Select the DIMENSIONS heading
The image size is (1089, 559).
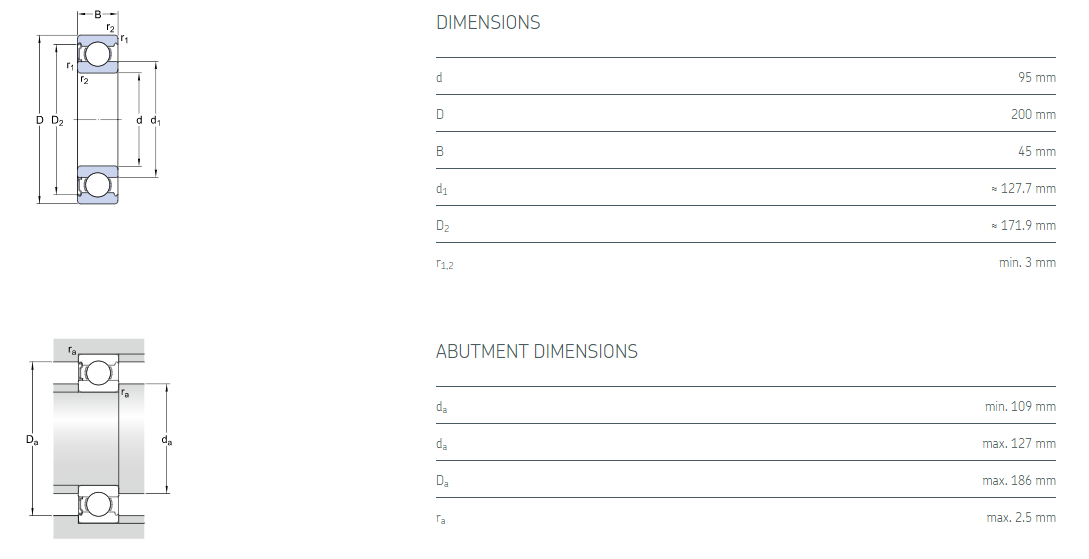point(488,23)
